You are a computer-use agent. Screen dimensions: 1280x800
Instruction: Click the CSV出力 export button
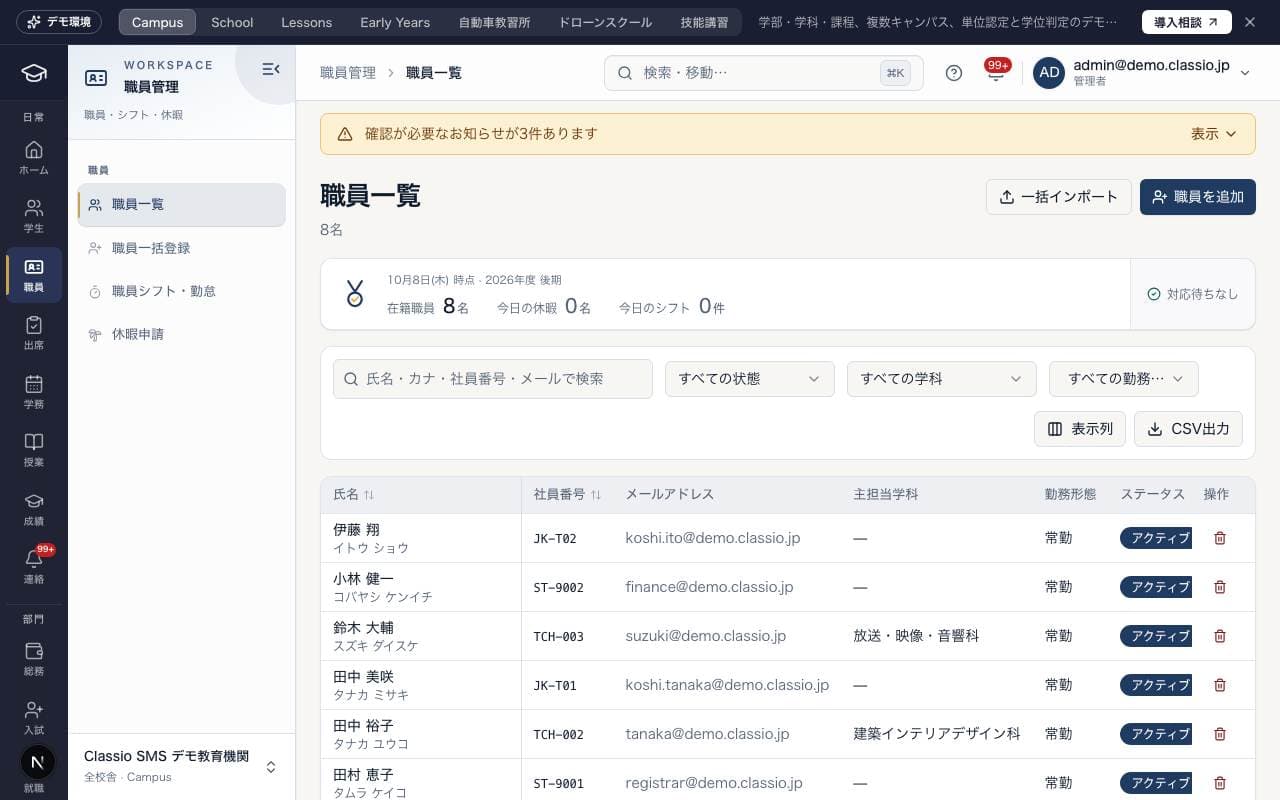pyautogui.click(x=1188, y=429)
